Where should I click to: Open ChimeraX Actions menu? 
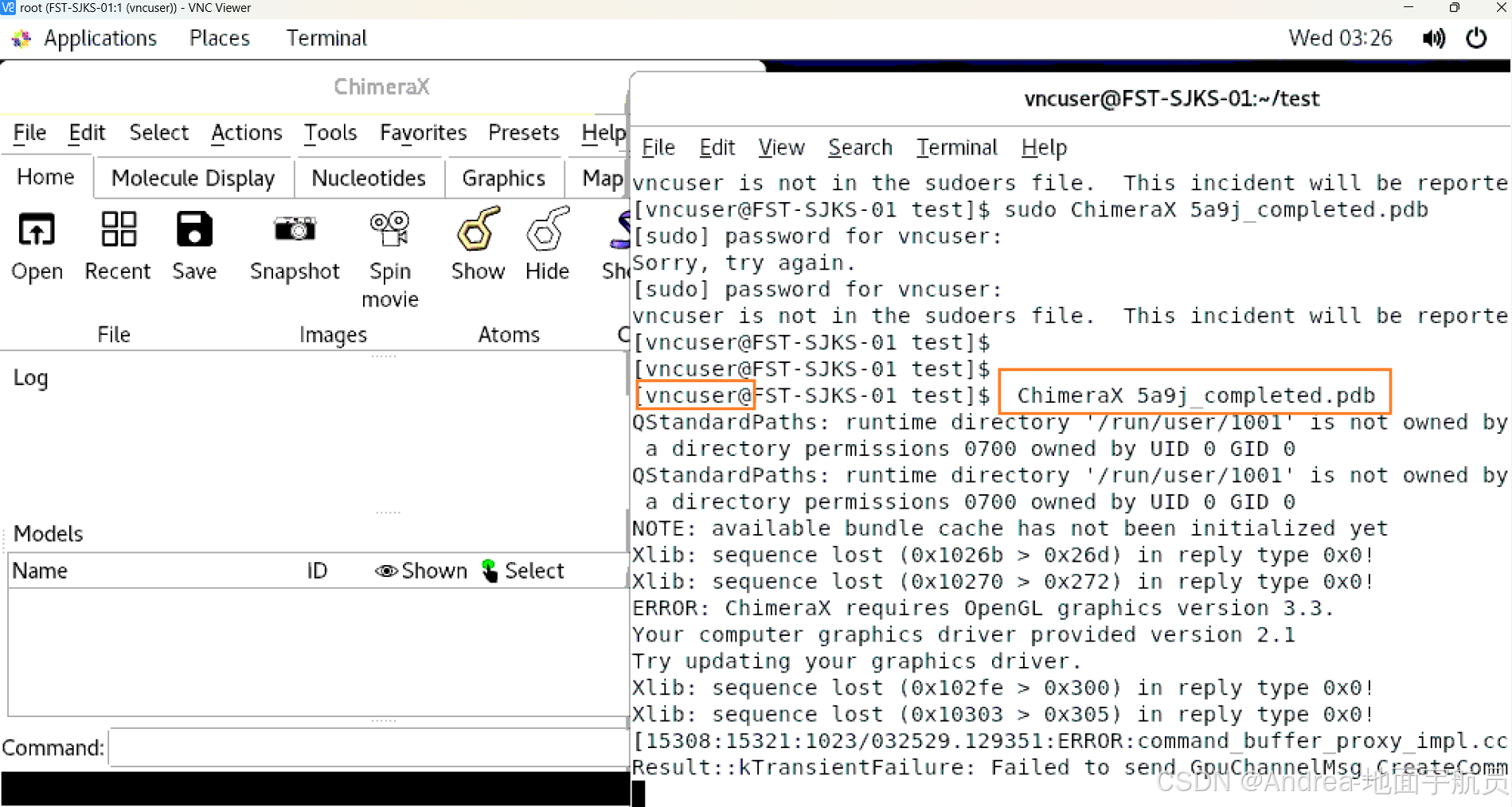click(247, 133)
